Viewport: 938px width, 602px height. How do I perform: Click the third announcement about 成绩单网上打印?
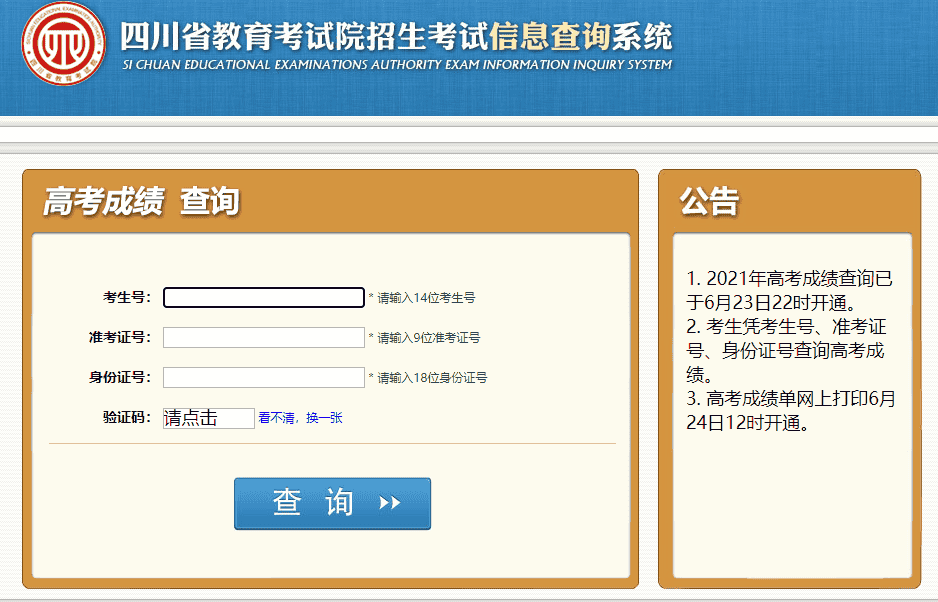coord(790,411)
